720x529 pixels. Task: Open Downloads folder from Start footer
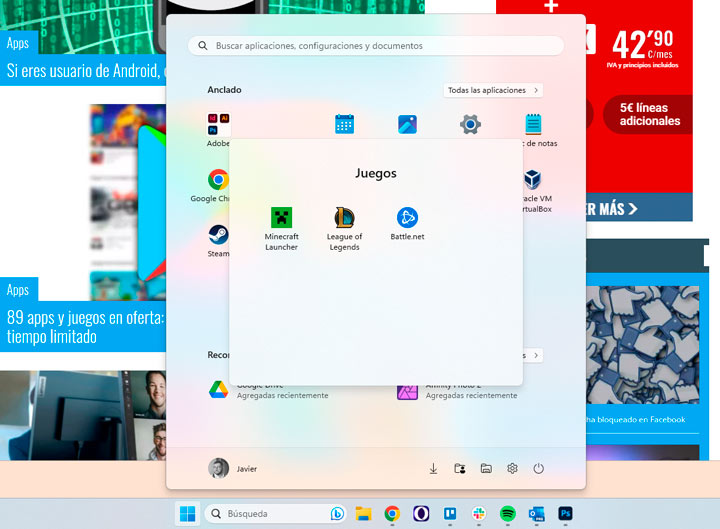pyautogui.click(x=433, y=468)
